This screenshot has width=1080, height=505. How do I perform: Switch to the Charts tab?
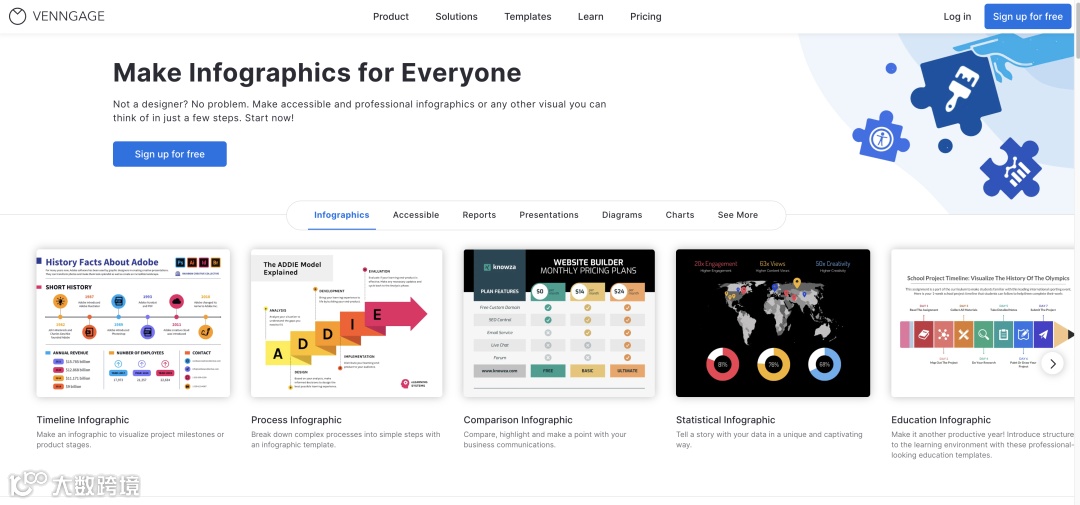pos(680,215)
